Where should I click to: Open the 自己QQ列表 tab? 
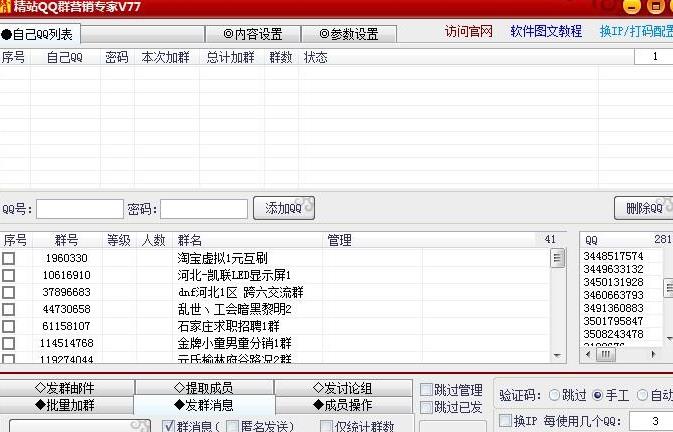coord(40,34)
